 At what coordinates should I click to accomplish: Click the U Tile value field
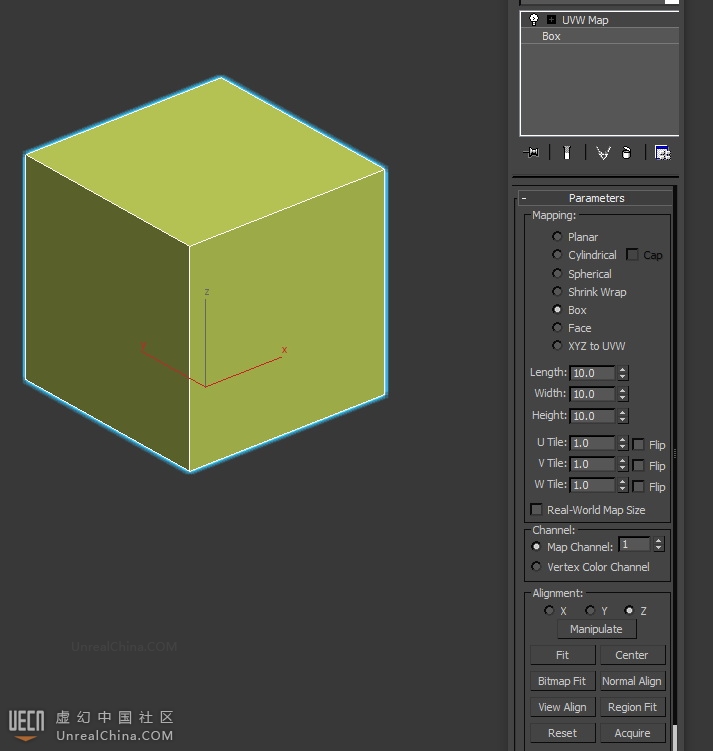592,443
